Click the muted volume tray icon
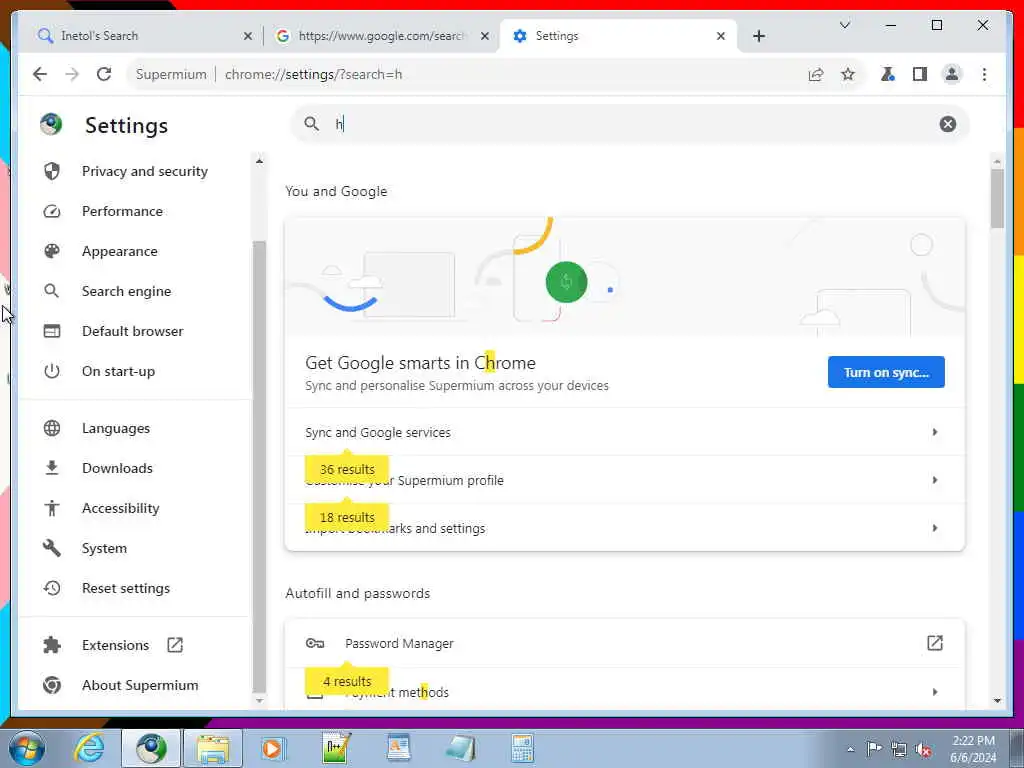Viewport: 1024px width, 768px height. point(923,749)
